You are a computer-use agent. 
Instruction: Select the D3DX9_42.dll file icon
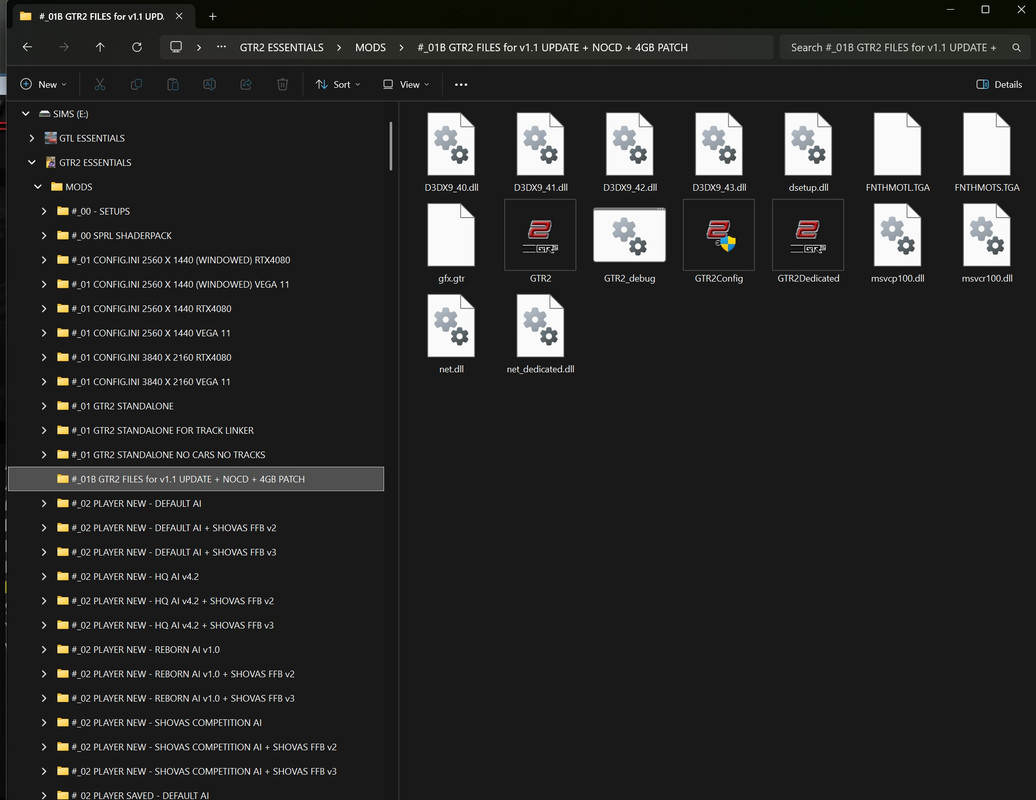coord(630,144)
